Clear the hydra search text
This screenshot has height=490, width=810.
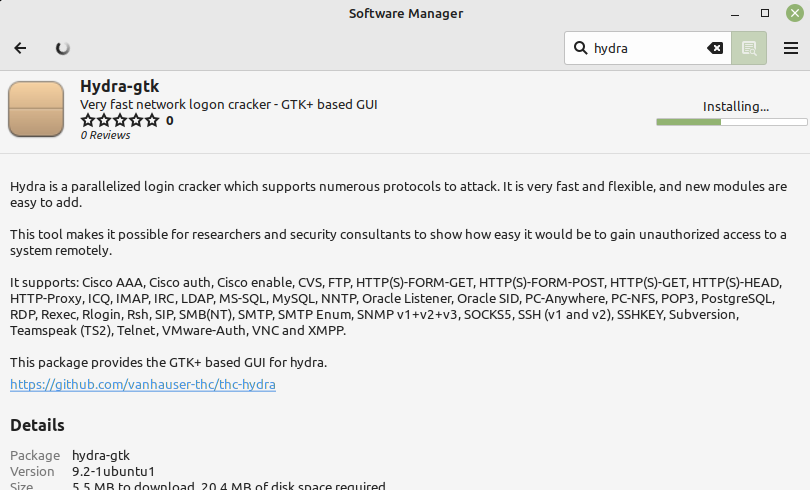click(715, 48)
